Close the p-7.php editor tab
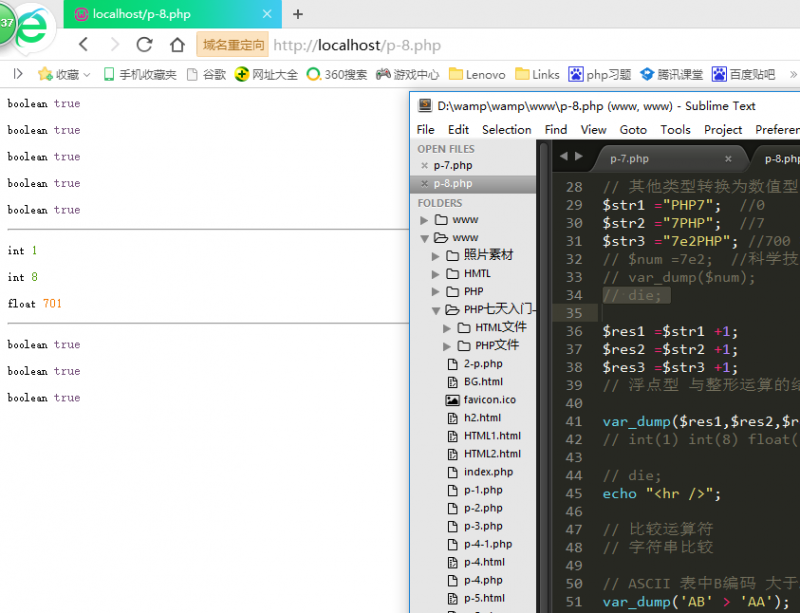800x613 pixels. tap(728, 158)
